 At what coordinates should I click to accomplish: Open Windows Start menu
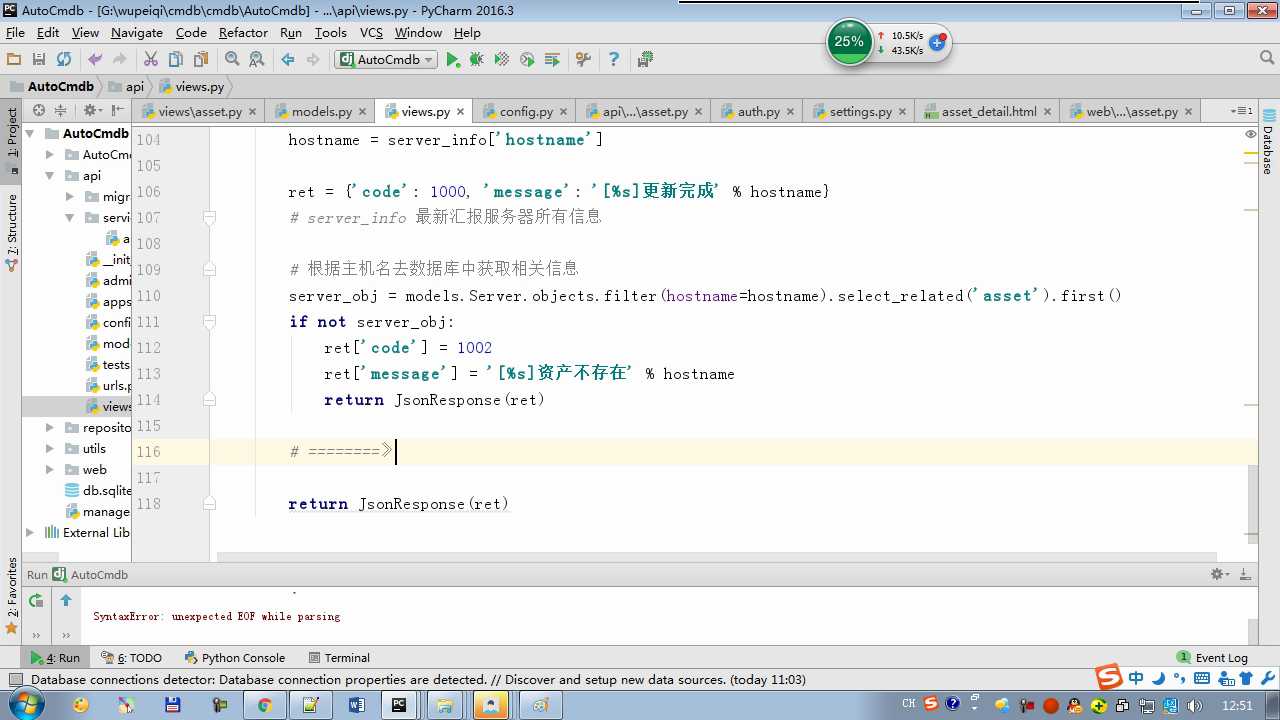(24, 705)
